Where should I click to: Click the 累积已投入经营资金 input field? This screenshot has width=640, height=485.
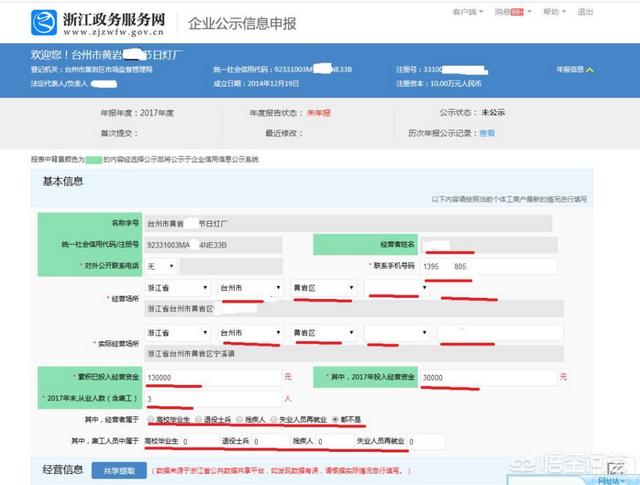click(x=211, y=377)
